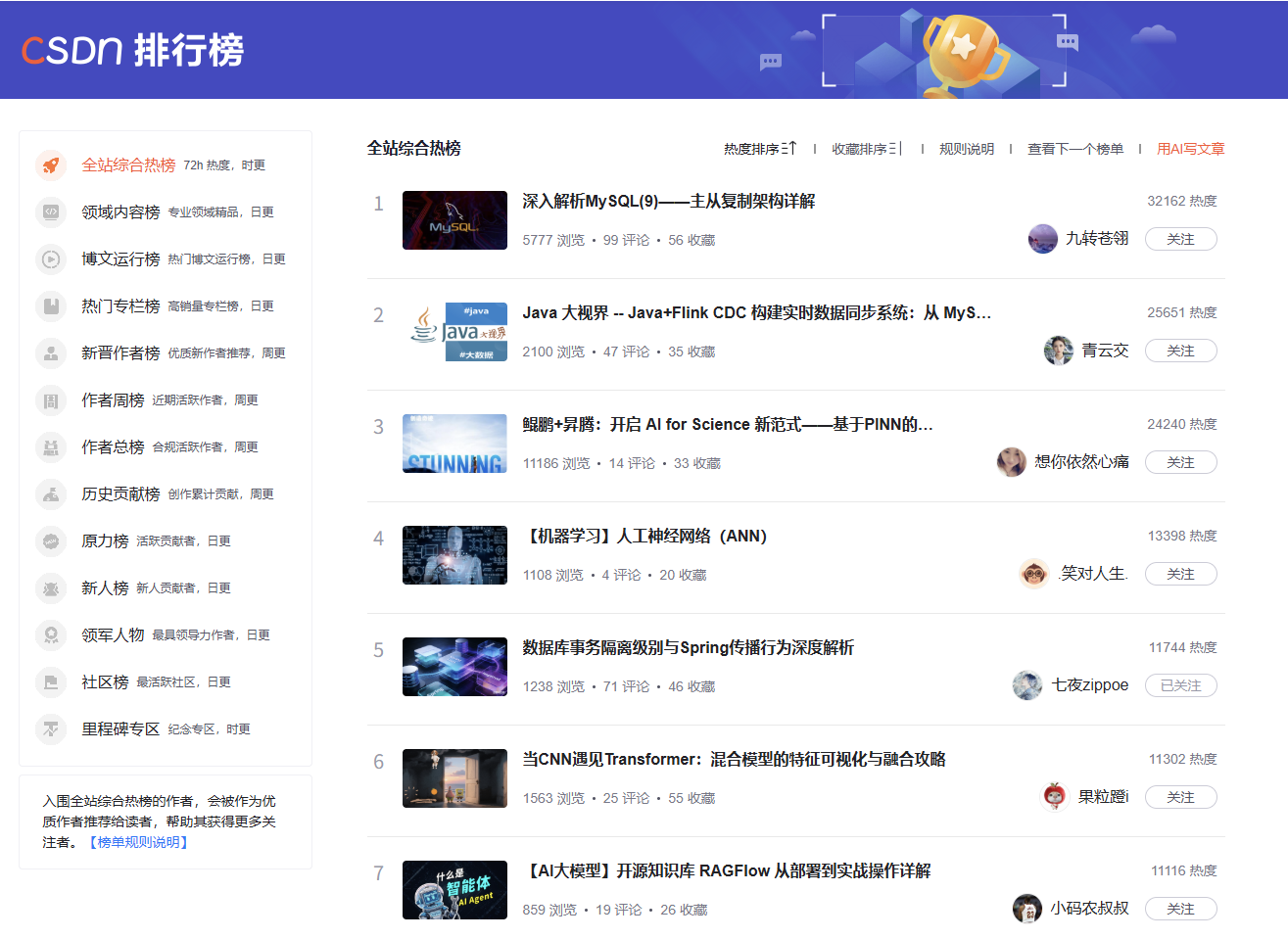Click the icon beside 原力榜
1288x939 pixels.
tap(51, 540)
